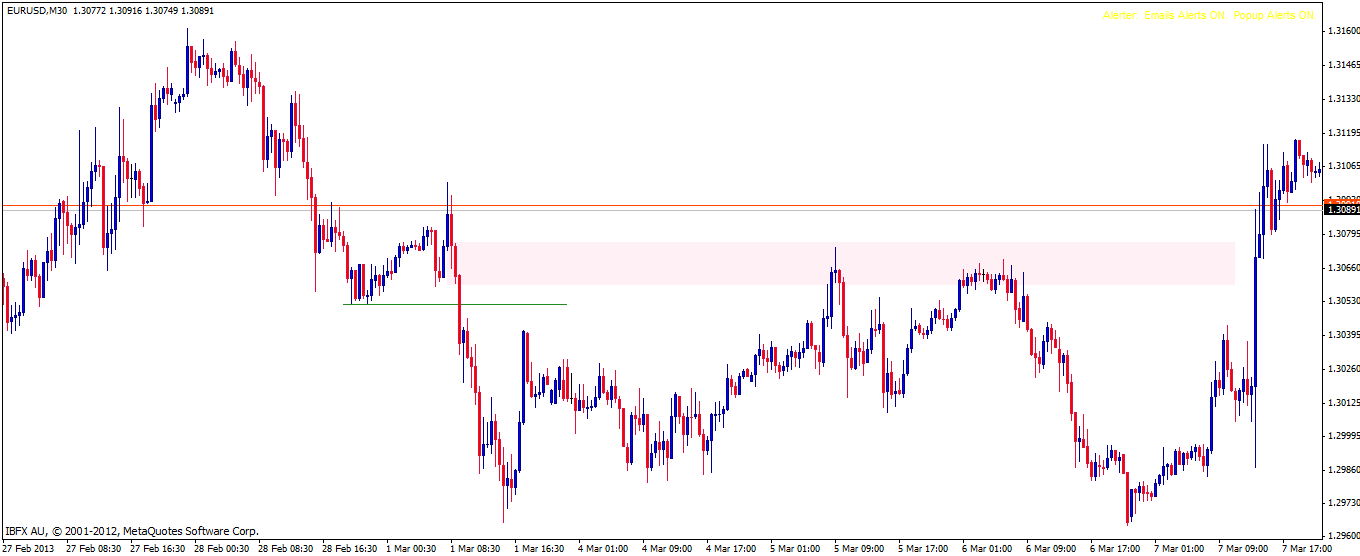Click the 6 Mar 01:00 time label
Screen dimensions: 1360x556
click(x=988, y=549)
